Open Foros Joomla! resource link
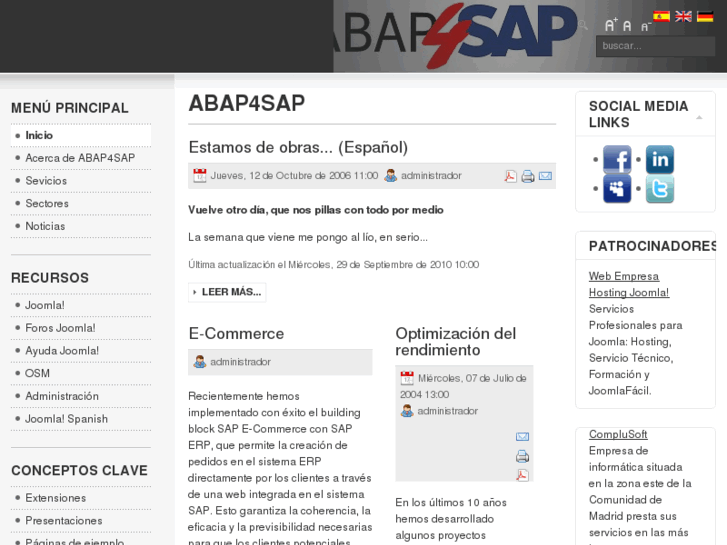Viewport: 727px width, 545px height. pos(60,328)
